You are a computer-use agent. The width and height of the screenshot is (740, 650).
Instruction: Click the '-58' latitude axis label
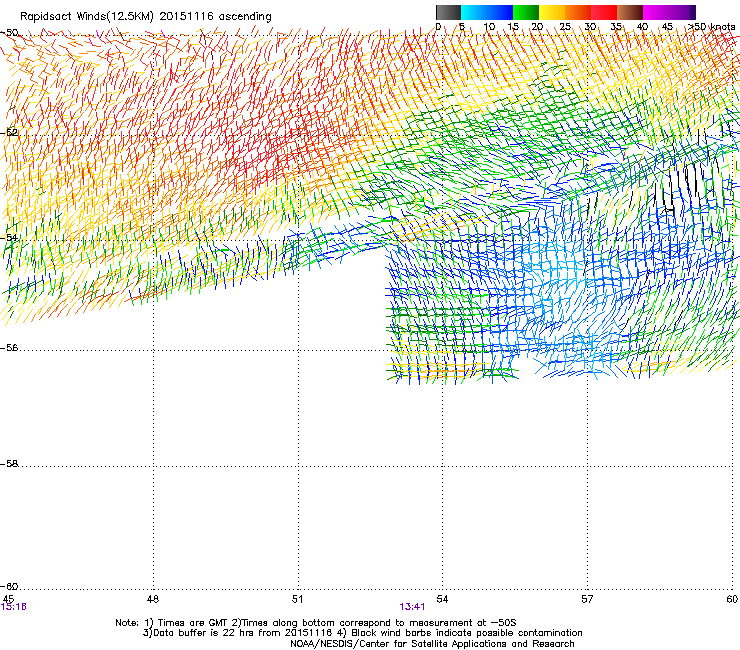click(9, 464)
